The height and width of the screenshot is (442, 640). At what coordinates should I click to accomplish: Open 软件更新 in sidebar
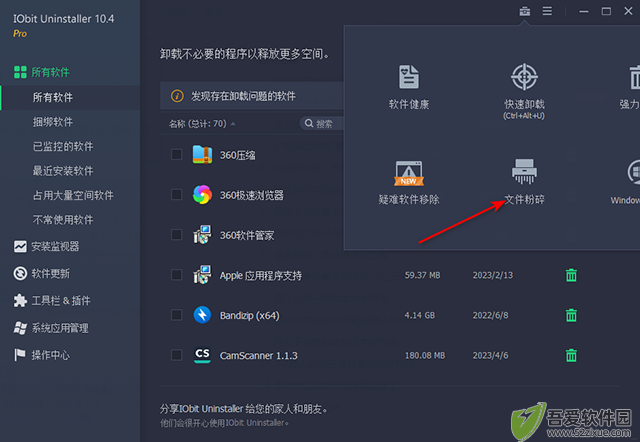pyautogui.click(x=42, y=273)
